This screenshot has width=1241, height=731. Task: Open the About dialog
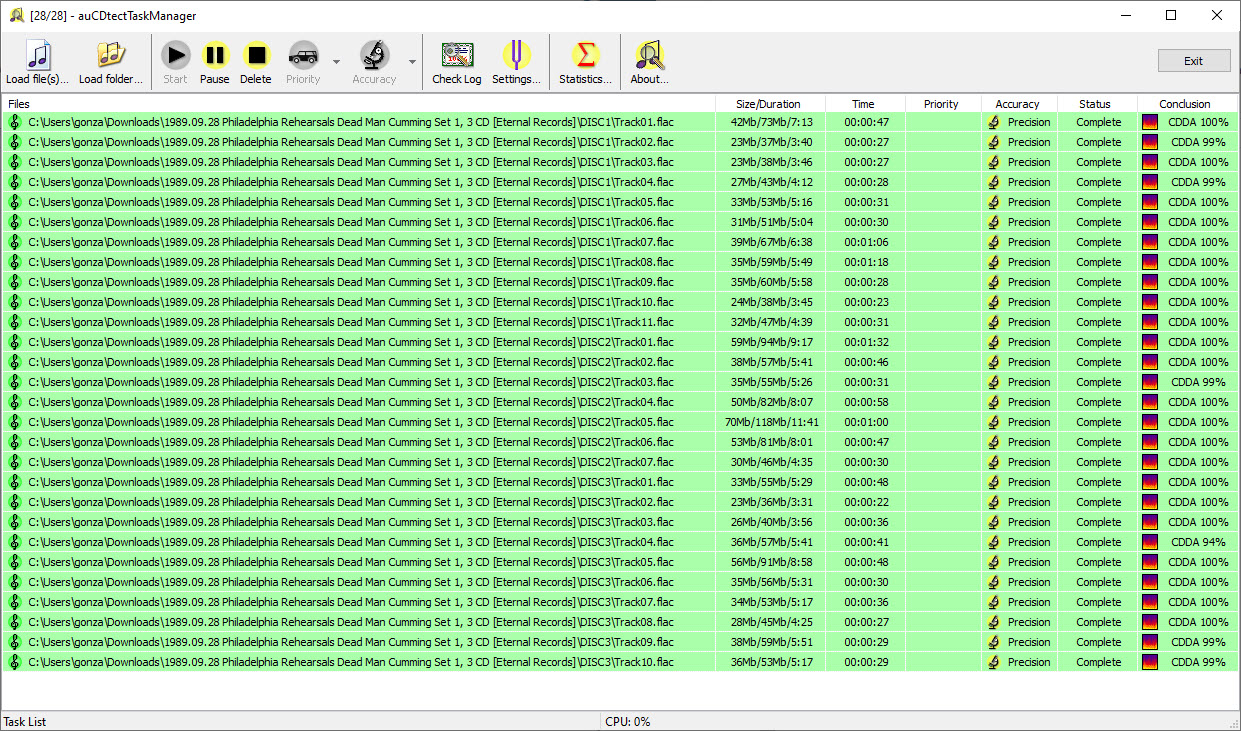[x=650, y=63]
